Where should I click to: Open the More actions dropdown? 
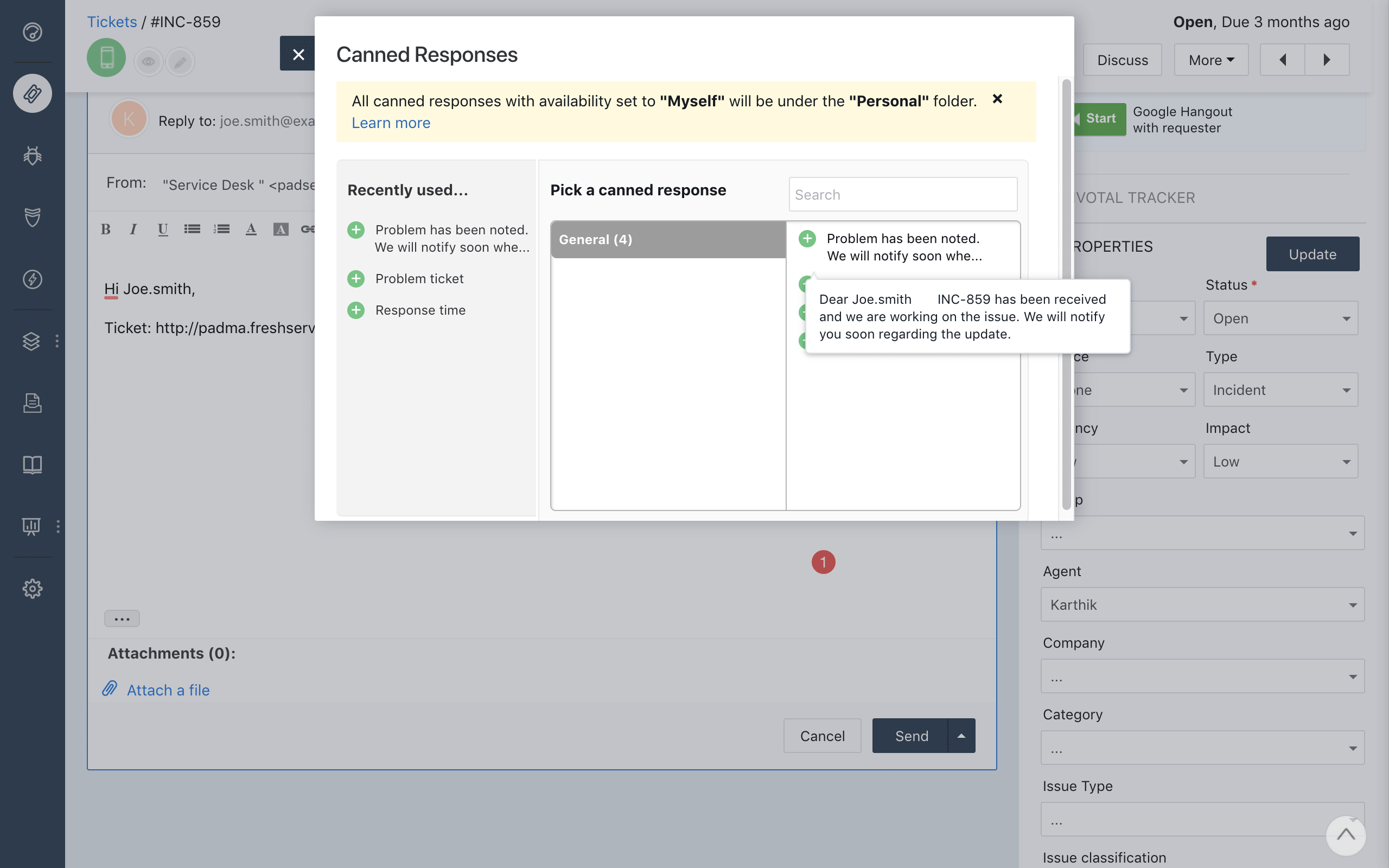tap(1211, 60)
